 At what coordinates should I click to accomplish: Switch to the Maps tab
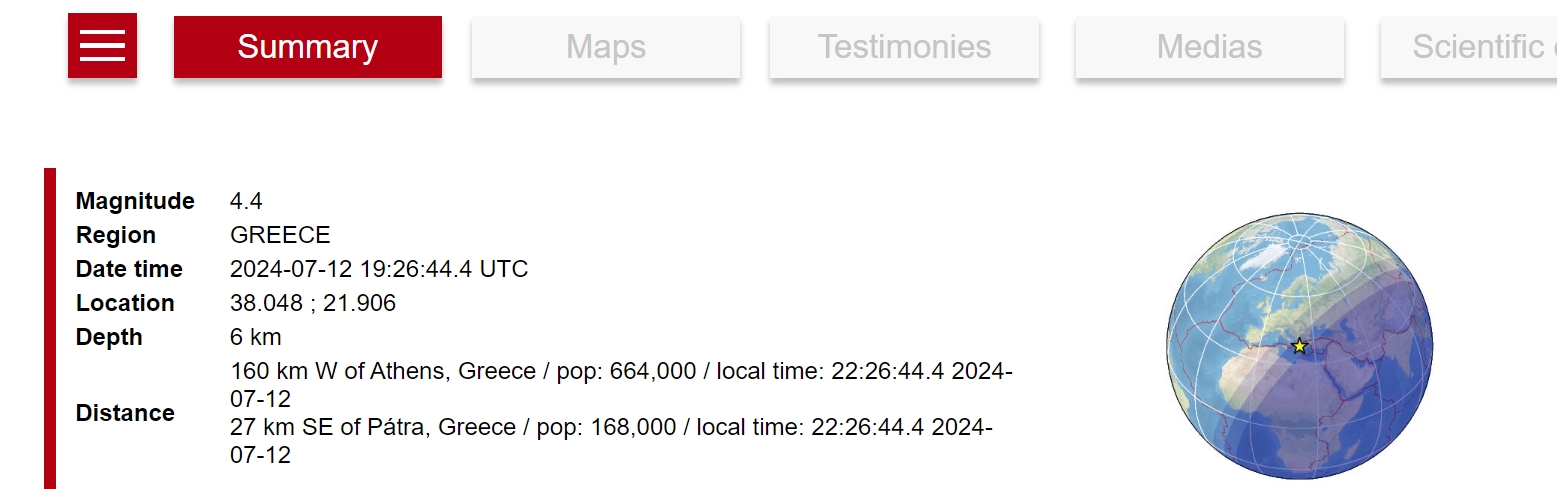[605, 47]
